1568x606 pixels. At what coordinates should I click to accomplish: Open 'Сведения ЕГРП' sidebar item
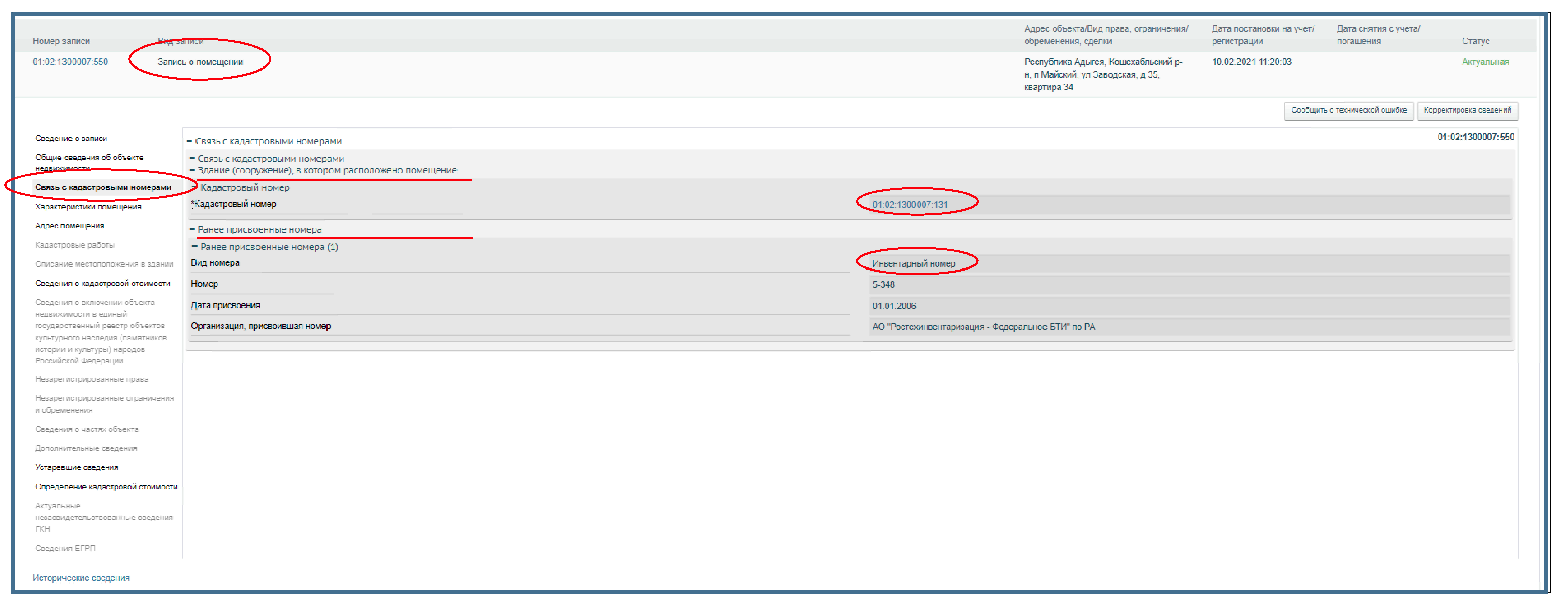[65, 549]
